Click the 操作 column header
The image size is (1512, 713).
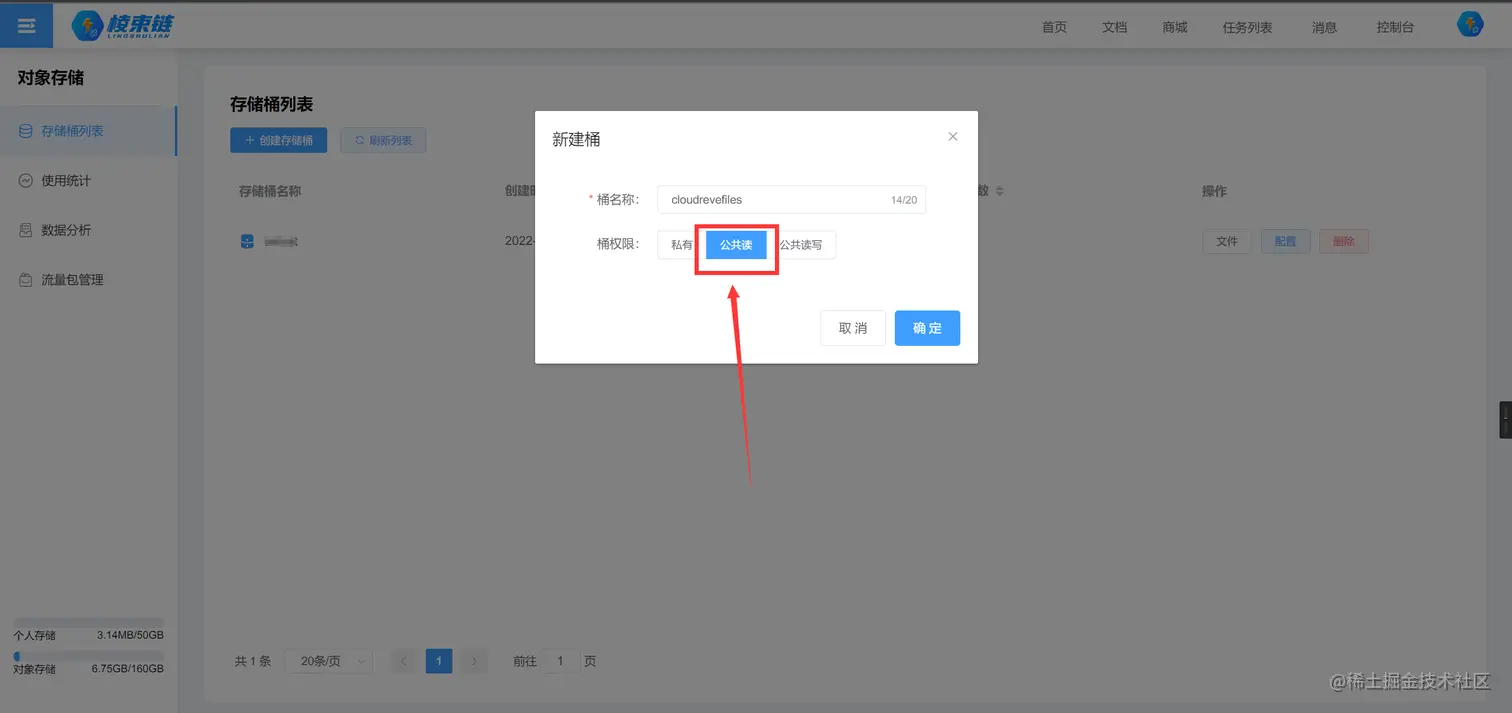(x=1214, y=191)
